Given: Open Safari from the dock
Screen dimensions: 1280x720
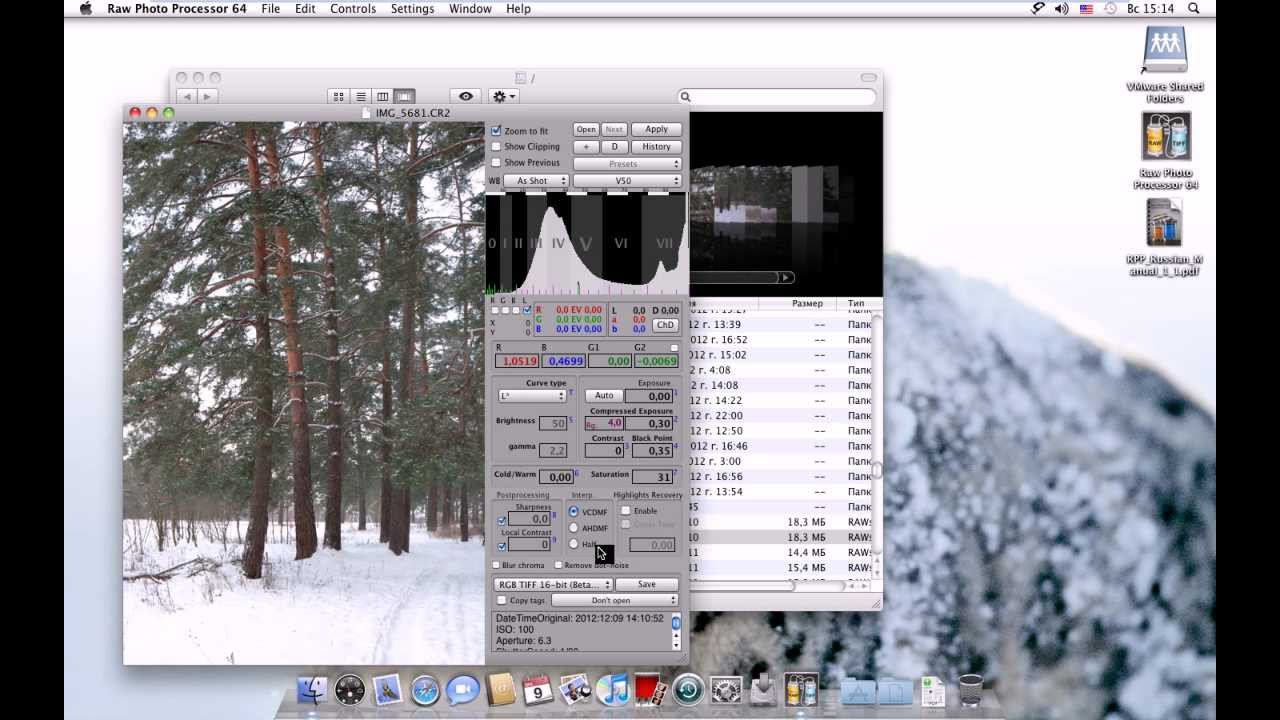Looking at the screenshot, I should click(x=425, y=690).
